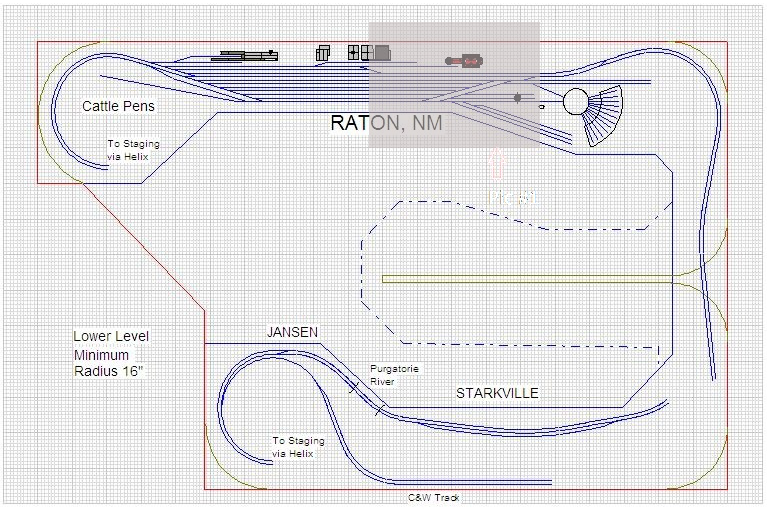767x509 pixels.
Task: Click the turntable circle in Raton yard
Action: (x=576, y=101)
